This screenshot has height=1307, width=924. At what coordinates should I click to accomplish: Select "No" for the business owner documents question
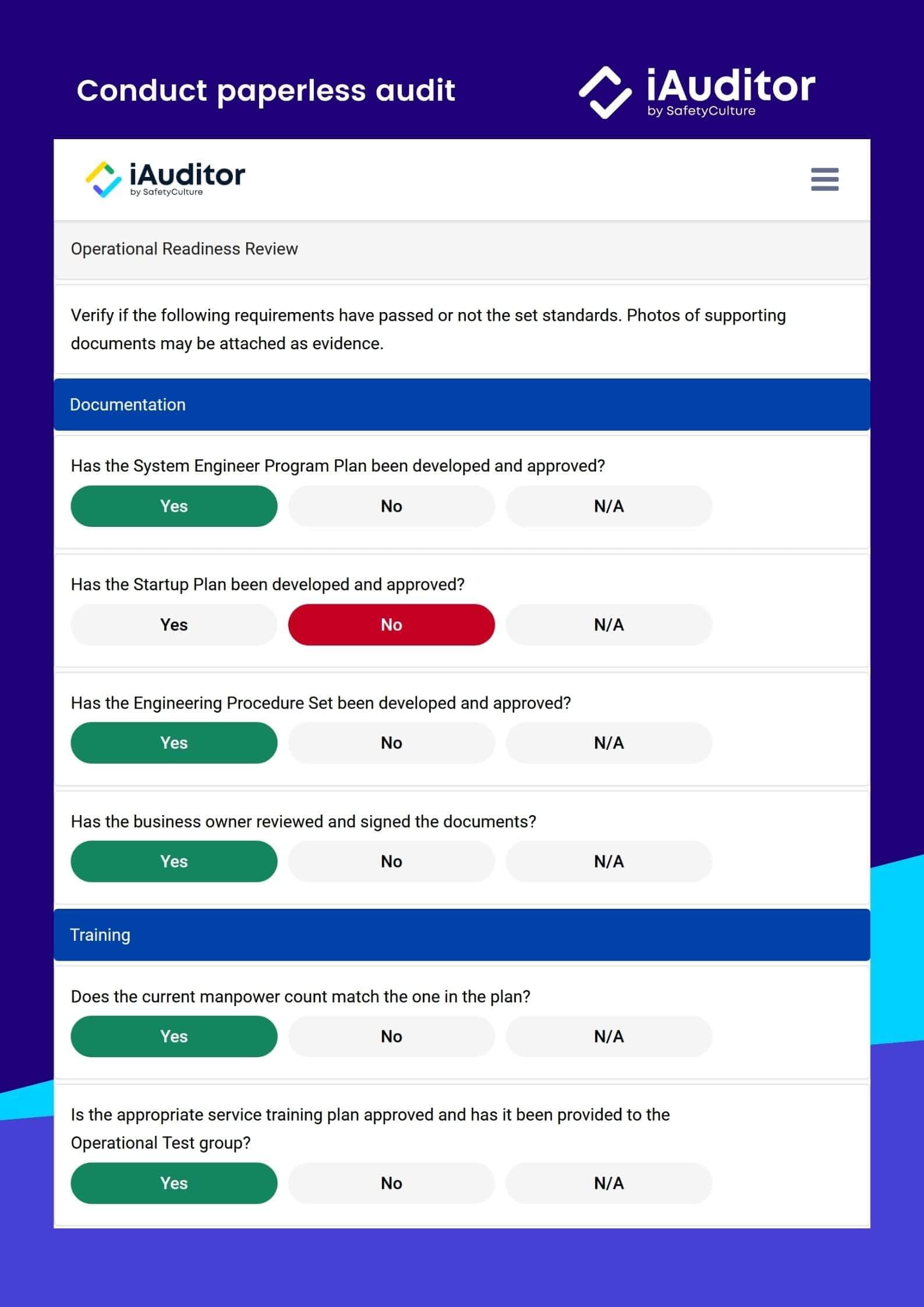tap(391, 862)
